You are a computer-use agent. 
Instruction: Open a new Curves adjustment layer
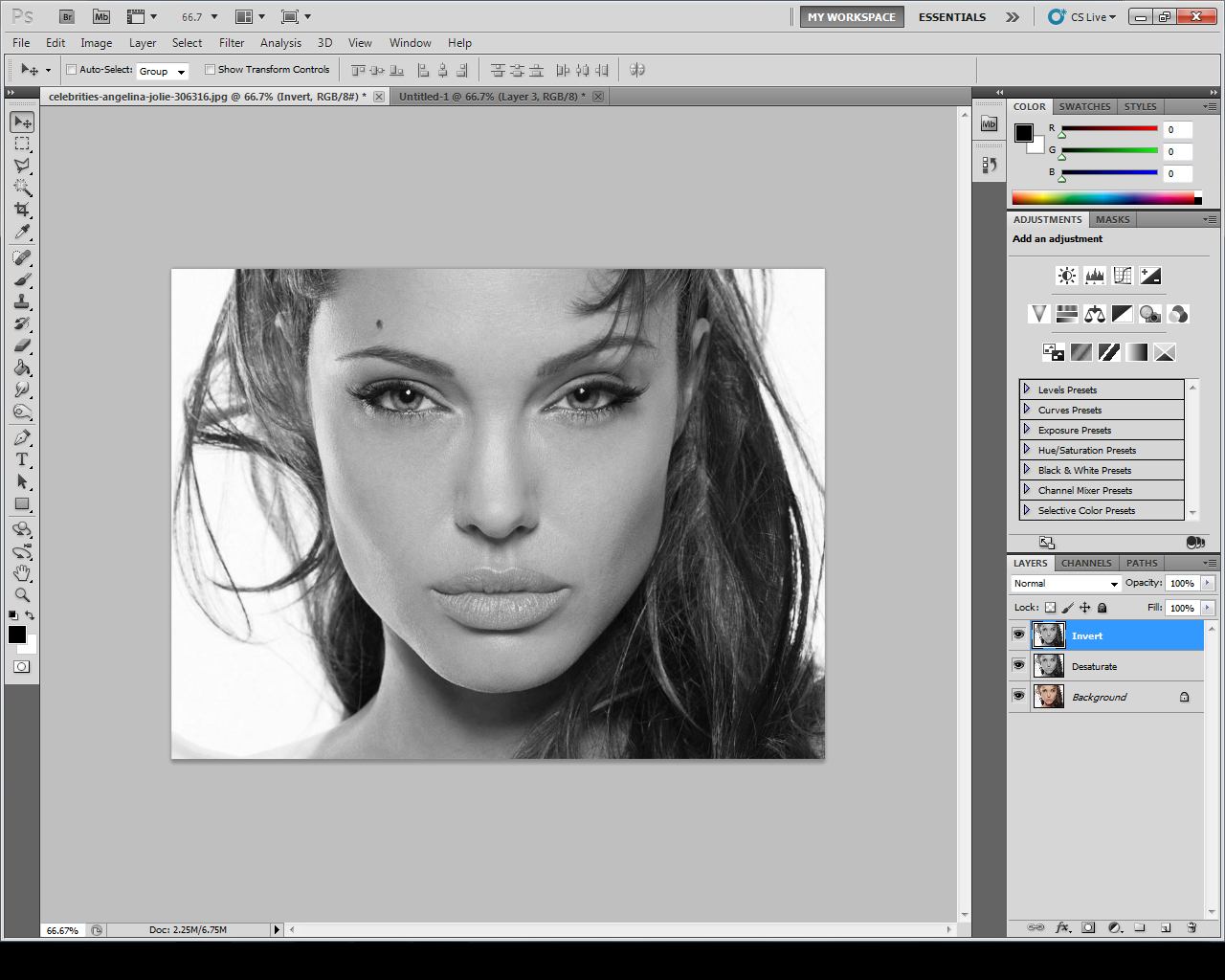click(1122, 276)
